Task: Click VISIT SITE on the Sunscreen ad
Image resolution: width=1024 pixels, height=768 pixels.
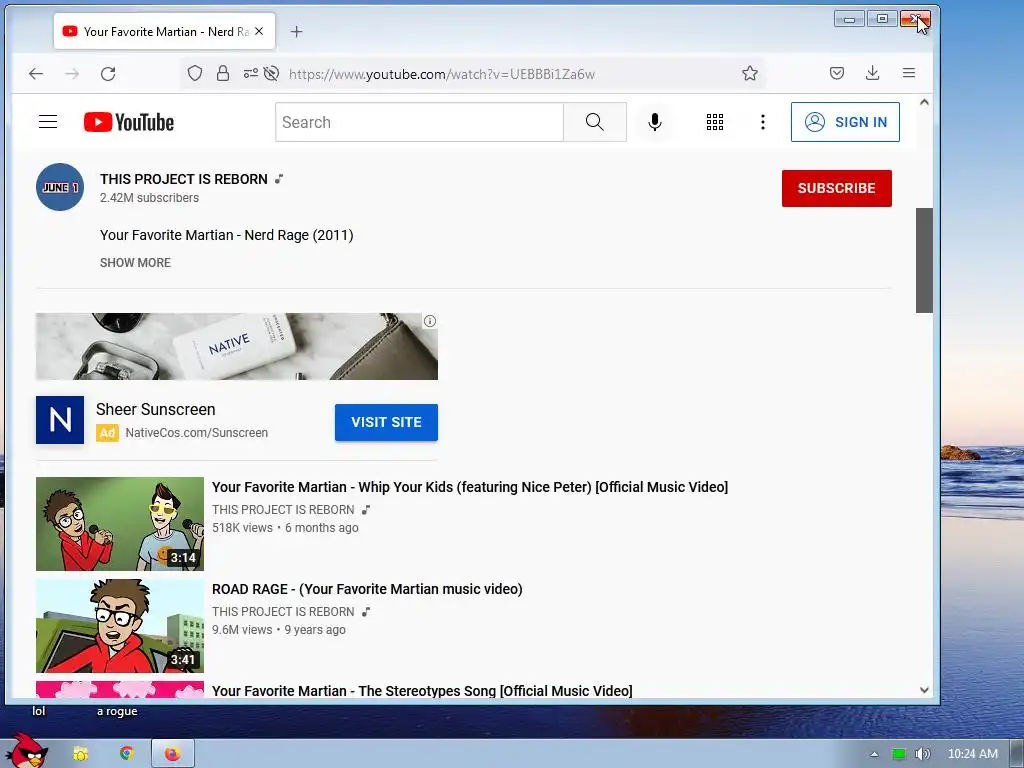Action: 386,422
